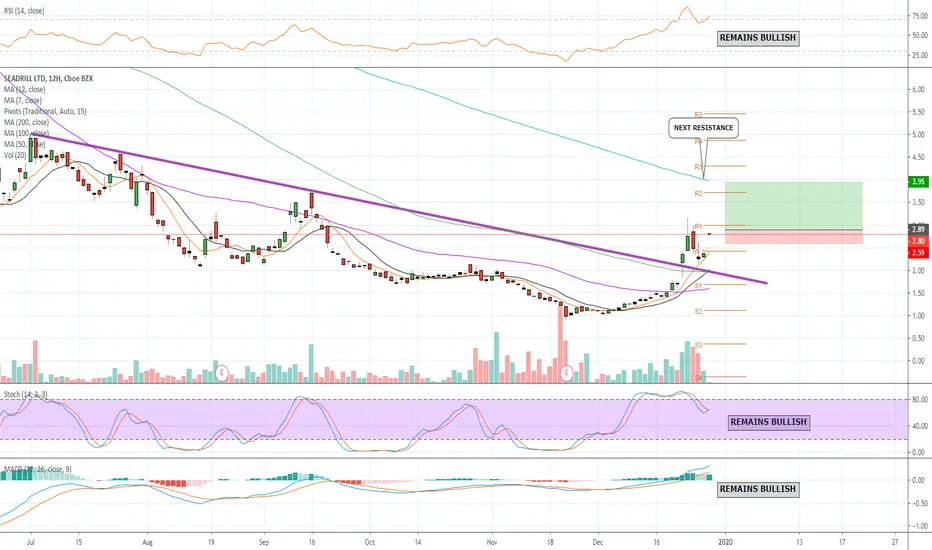Click the -0.50 level on MACD scale
932x550 pixels.
918,503
